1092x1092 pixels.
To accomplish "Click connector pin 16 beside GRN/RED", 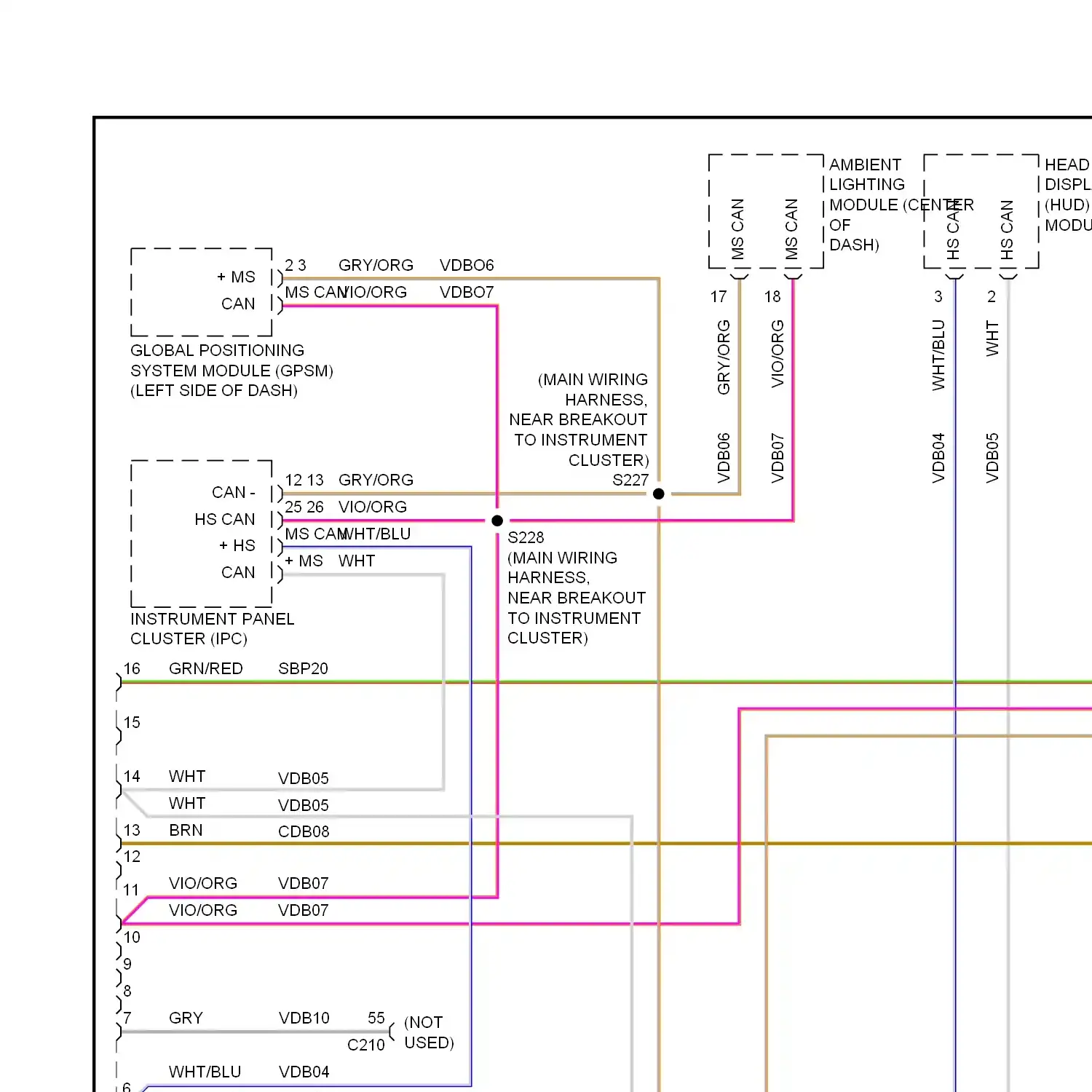I will tap(132, 668).
